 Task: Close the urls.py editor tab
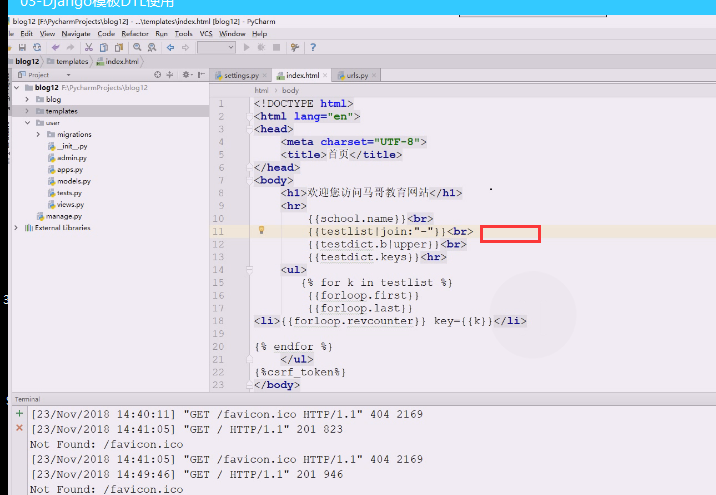374,75
